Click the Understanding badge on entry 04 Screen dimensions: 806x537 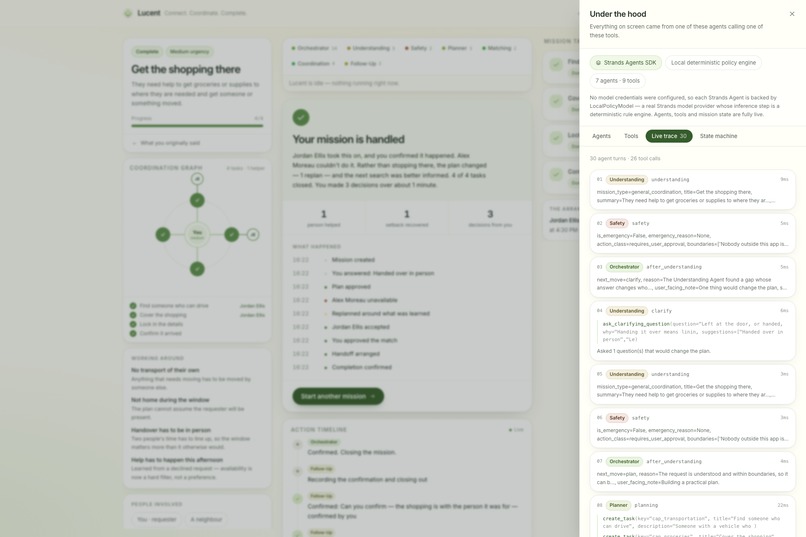627,311
